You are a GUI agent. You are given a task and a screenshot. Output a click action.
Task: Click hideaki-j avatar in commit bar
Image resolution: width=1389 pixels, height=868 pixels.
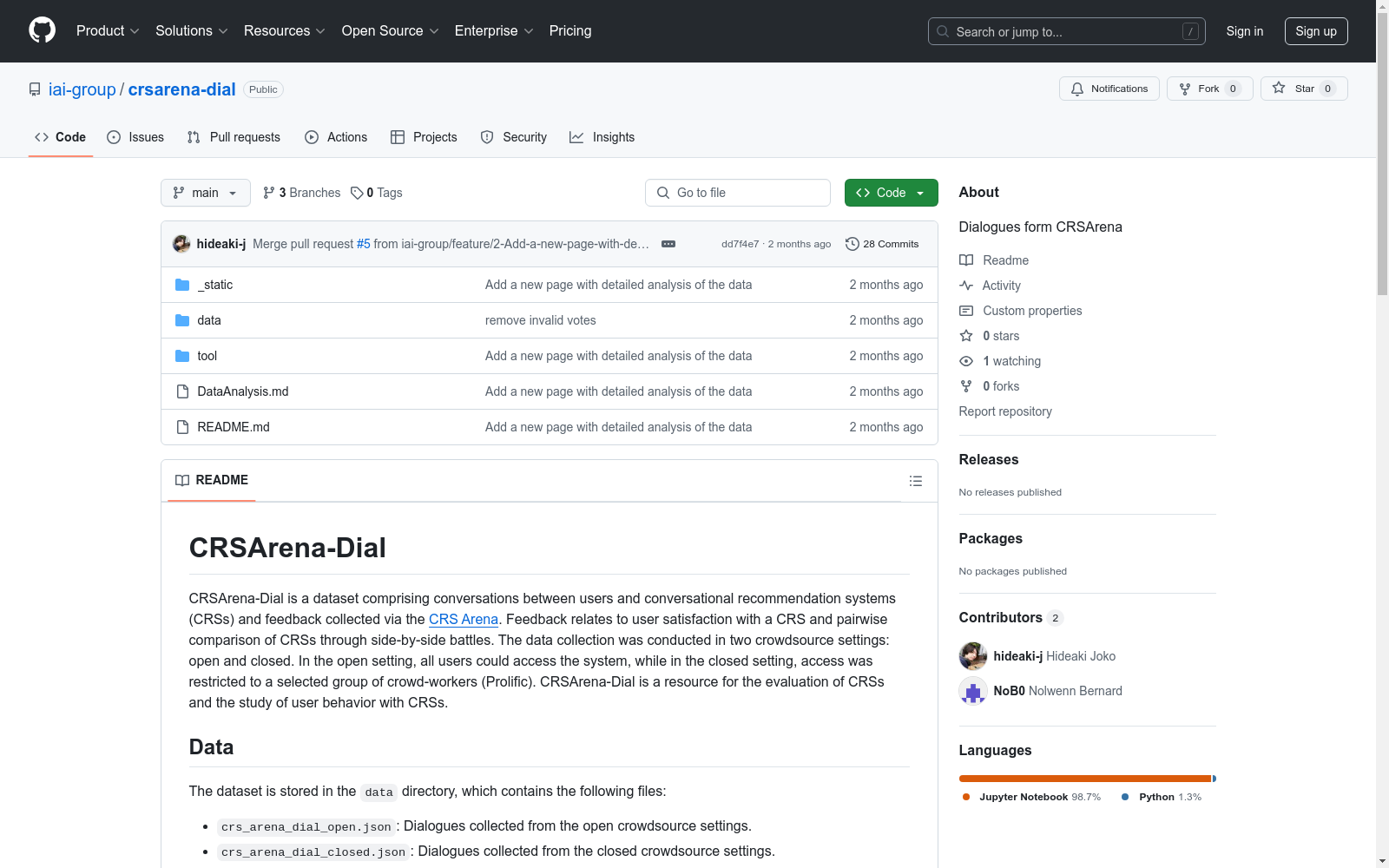[181, 244]
